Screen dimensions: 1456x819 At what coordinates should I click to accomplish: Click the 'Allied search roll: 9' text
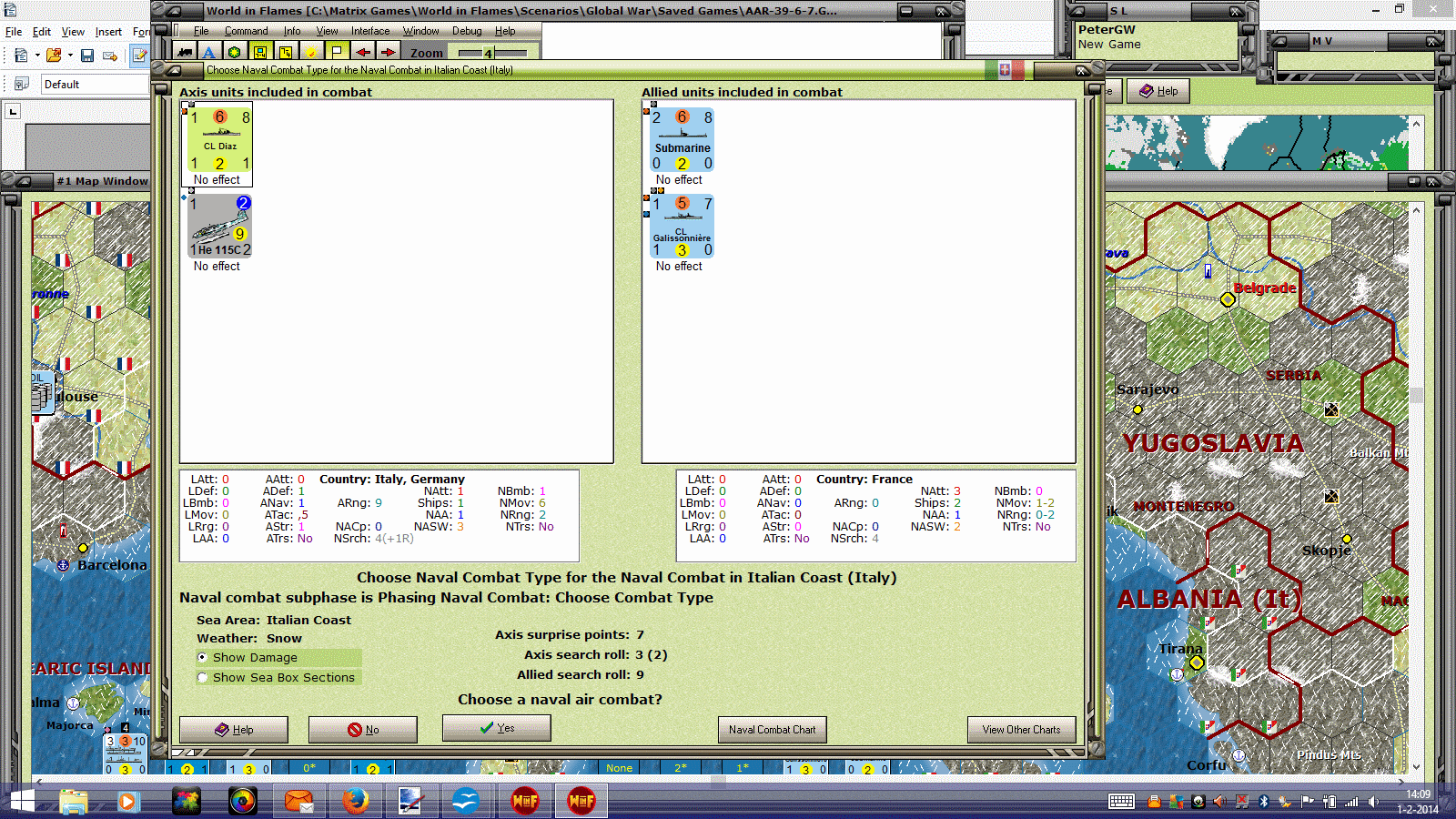(581, 674)
